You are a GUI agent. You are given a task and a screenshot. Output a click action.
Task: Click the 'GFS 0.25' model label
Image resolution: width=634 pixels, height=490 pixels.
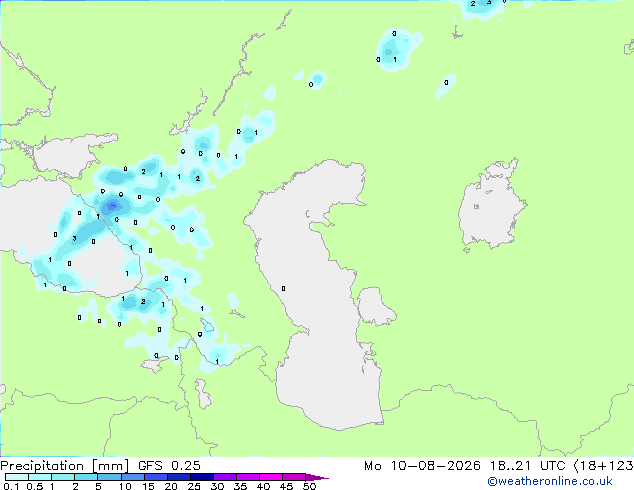click(x=169, y=466)
